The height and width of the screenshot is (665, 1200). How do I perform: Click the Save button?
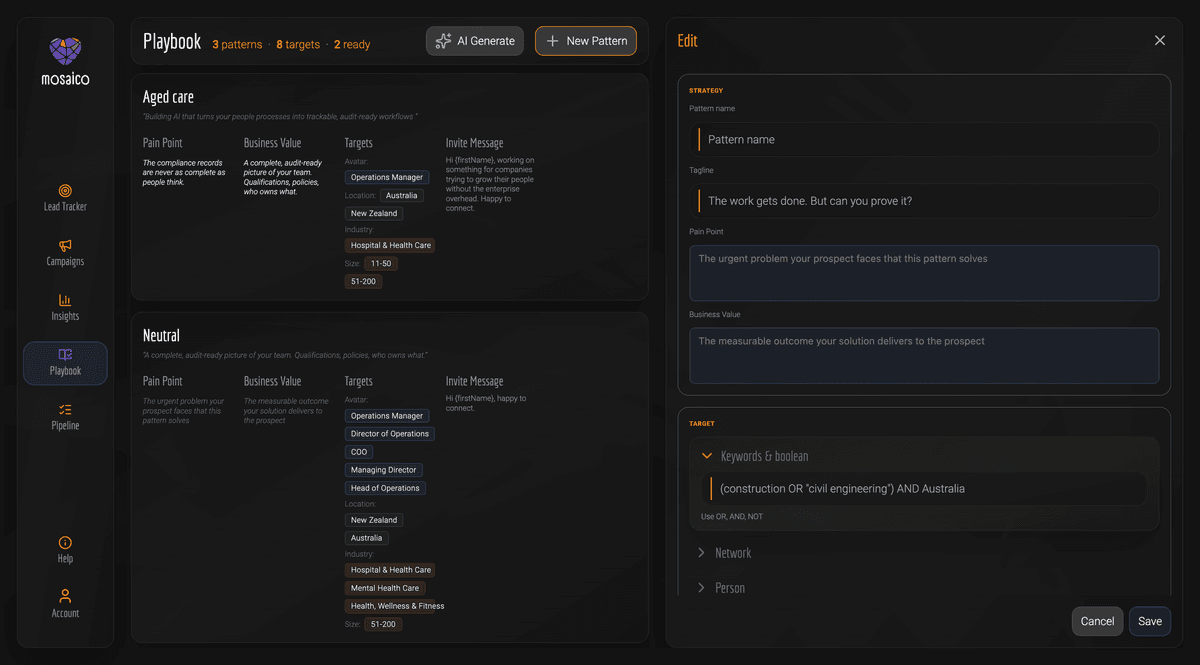(1150, 621)
